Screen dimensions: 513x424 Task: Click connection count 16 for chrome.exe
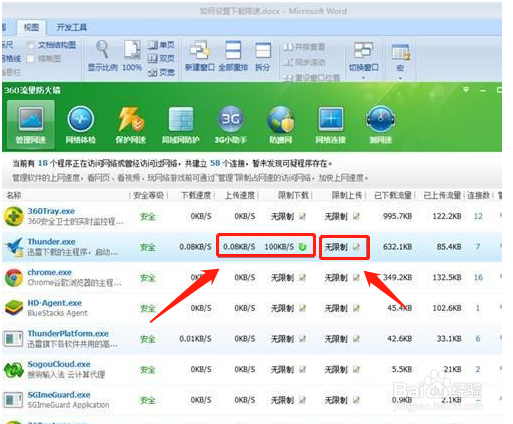(478, 277)
